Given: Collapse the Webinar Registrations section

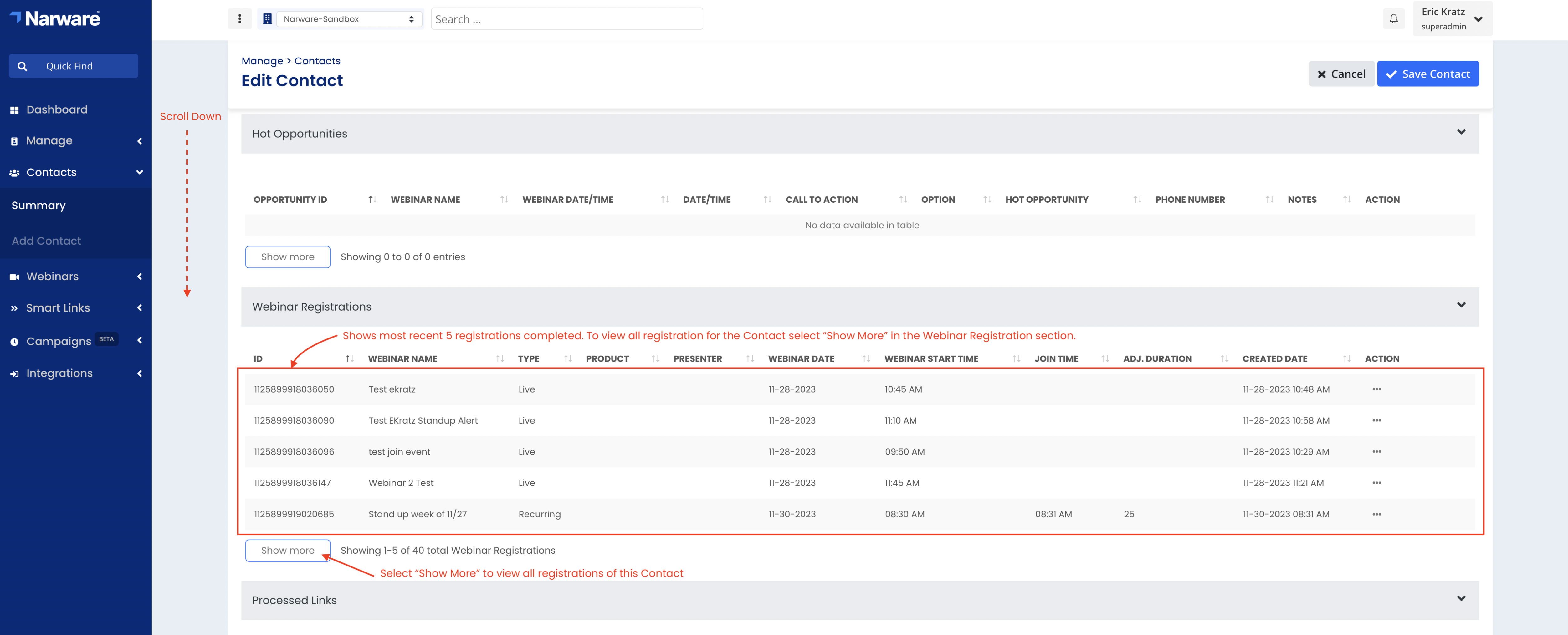Looking at the screenshot, I should pos(1461,305).
